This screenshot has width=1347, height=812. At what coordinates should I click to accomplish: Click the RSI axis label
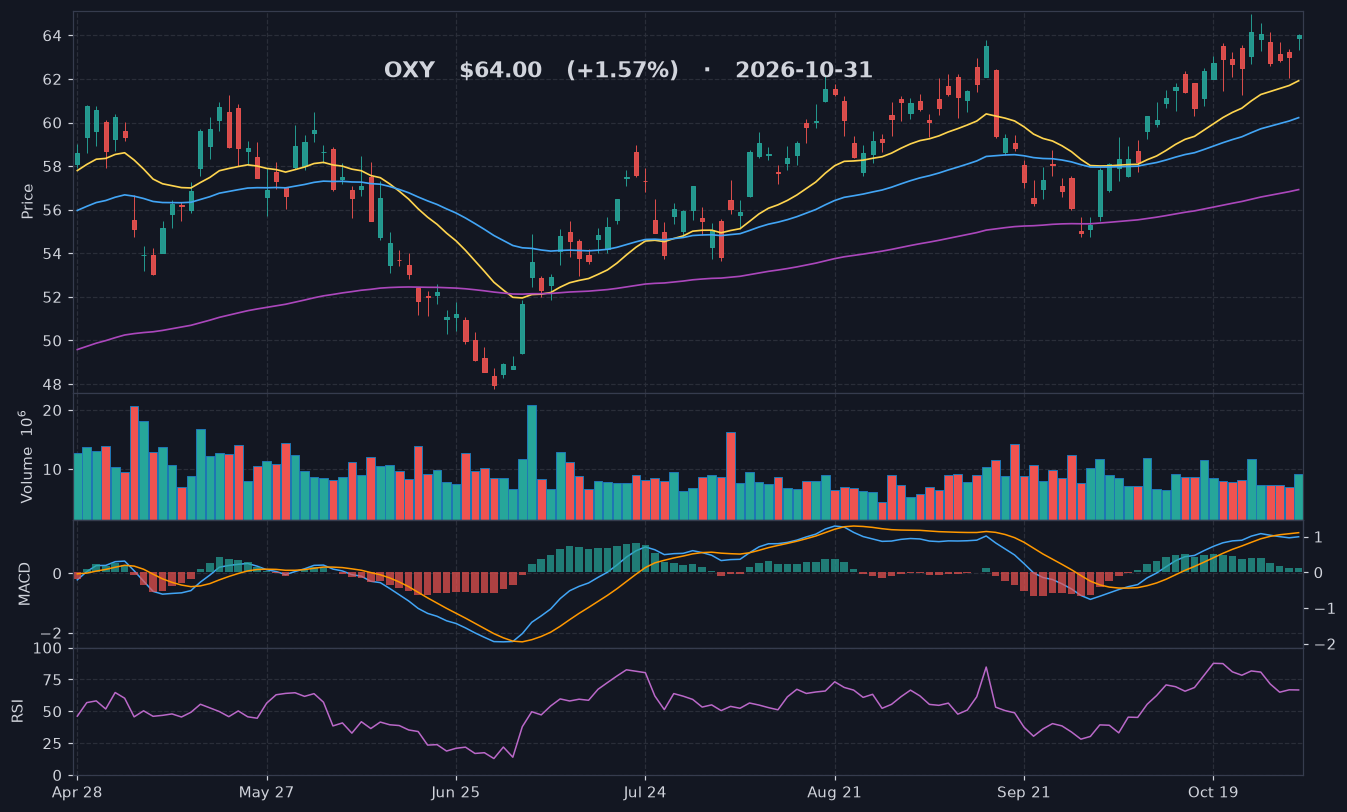coord(17,711)
